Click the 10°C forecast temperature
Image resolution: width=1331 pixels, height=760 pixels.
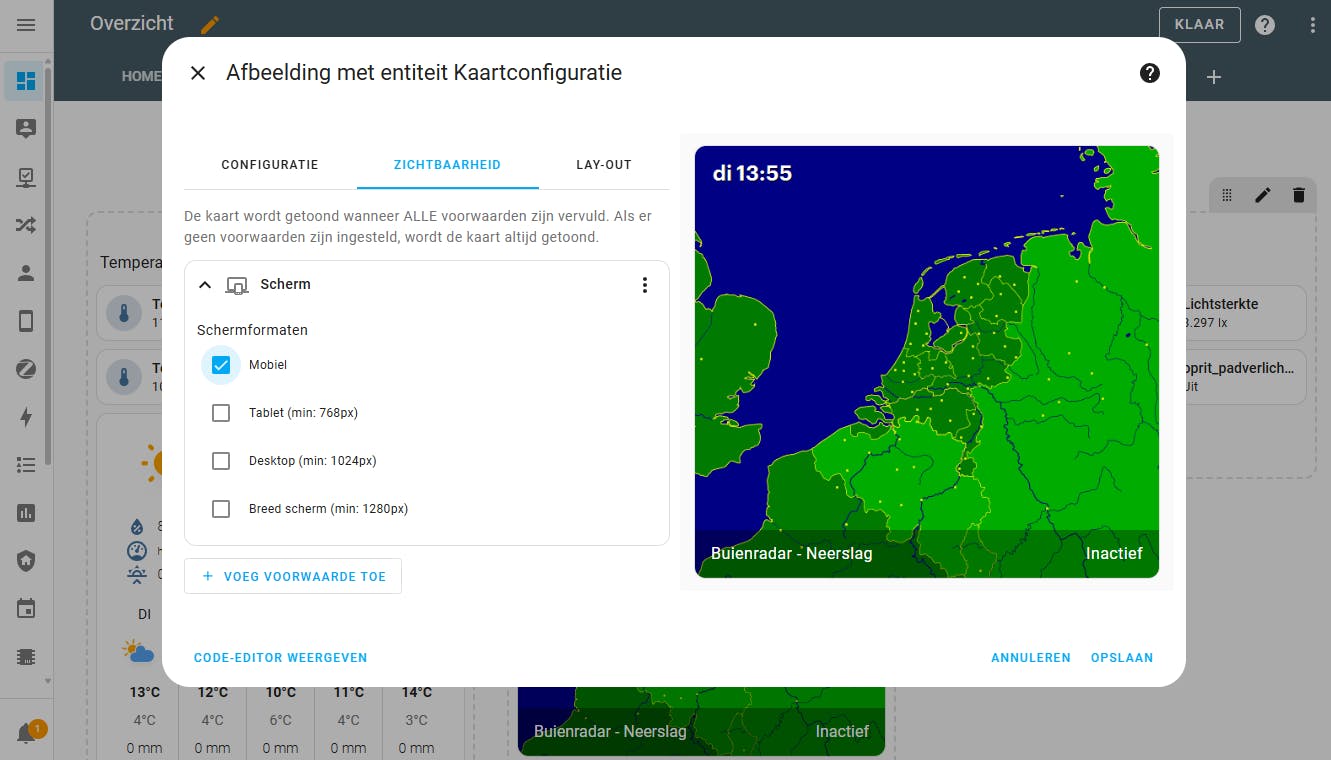click(x=280, y=692)
